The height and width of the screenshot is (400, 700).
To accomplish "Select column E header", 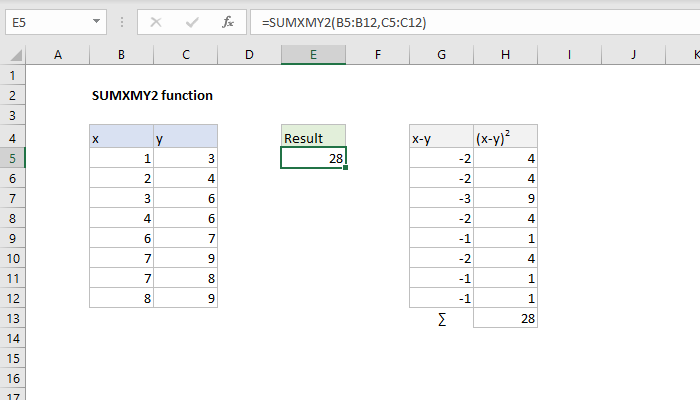I will 313,55.
